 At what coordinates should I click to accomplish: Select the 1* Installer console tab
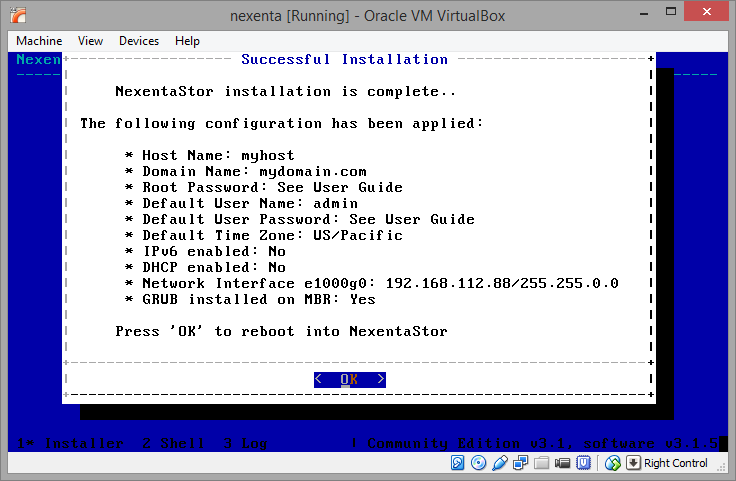(70, 443)
